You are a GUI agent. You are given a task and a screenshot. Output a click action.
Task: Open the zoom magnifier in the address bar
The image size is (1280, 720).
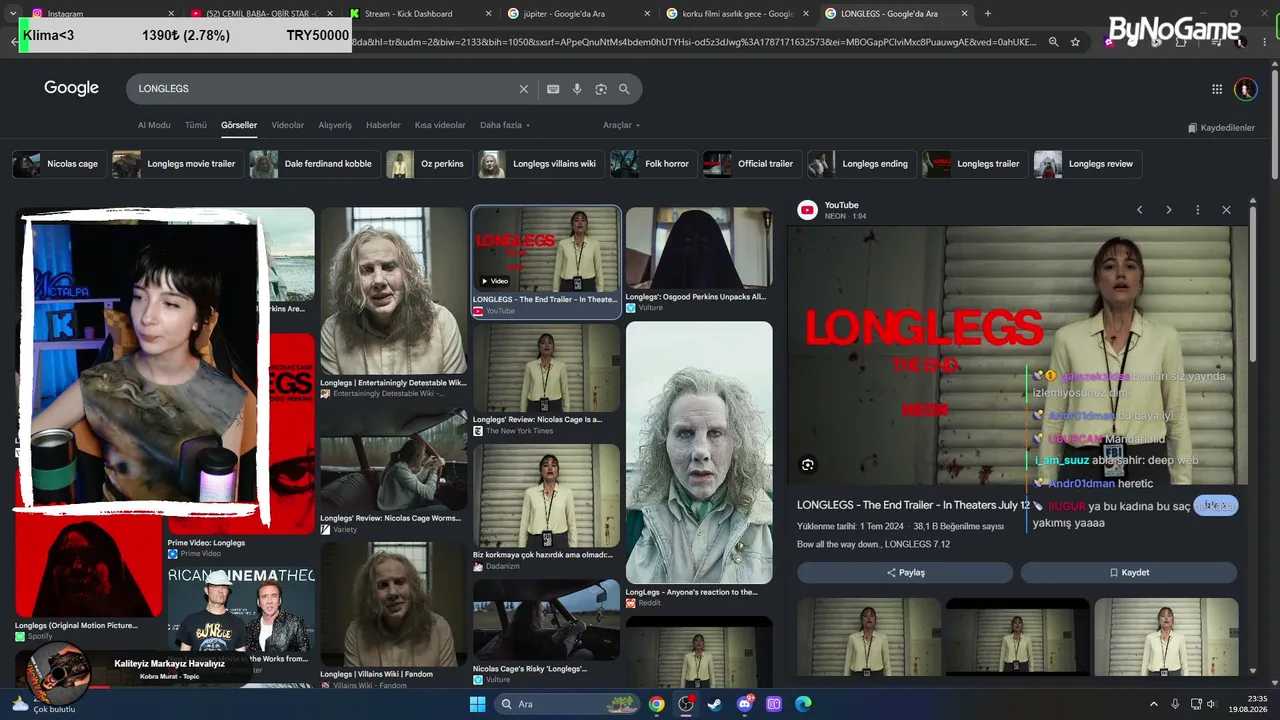1053,42
